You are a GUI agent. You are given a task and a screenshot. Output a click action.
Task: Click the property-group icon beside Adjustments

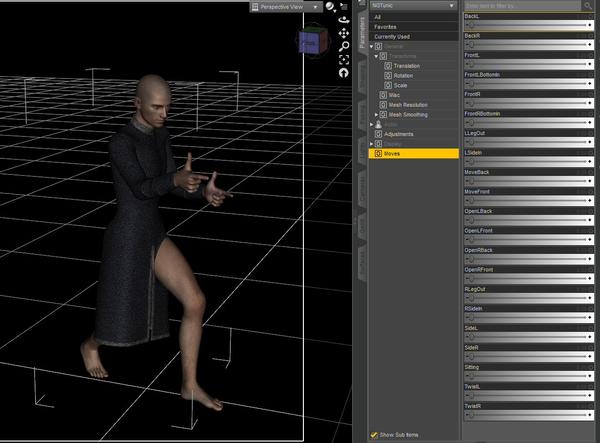[x=378, y=134]
